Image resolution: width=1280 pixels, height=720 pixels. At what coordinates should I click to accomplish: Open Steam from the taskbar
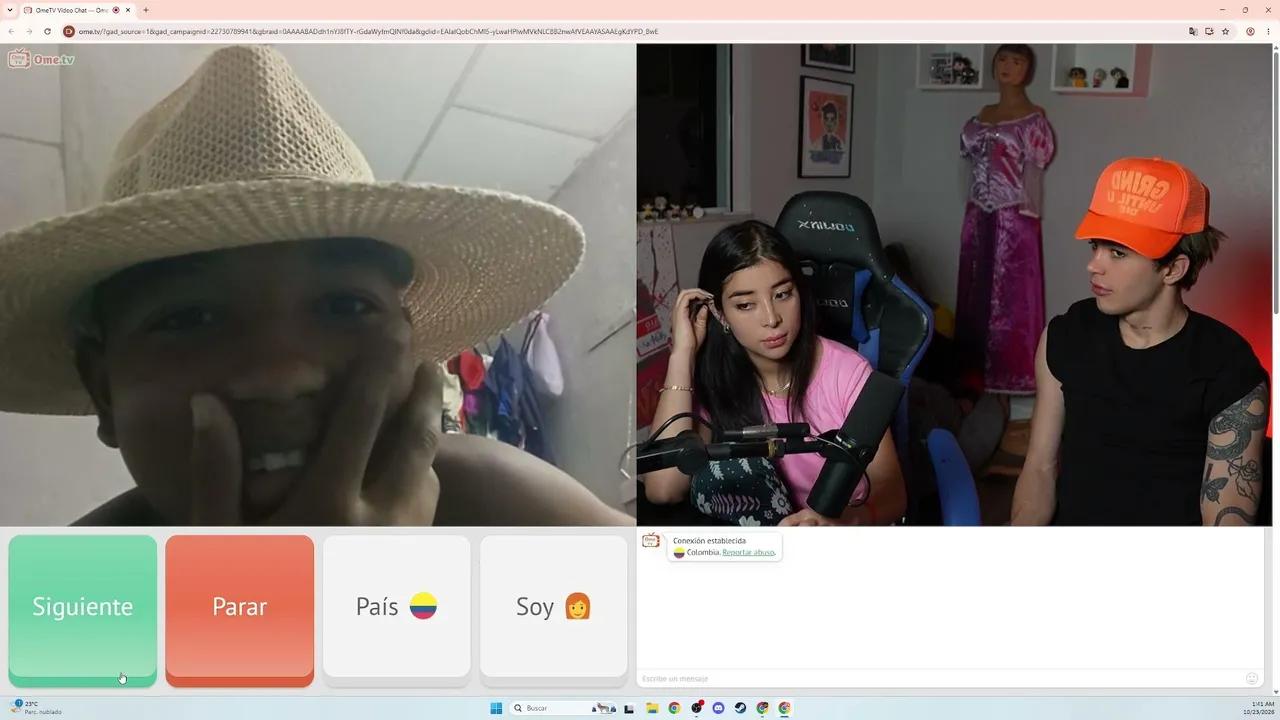(740, 708)
